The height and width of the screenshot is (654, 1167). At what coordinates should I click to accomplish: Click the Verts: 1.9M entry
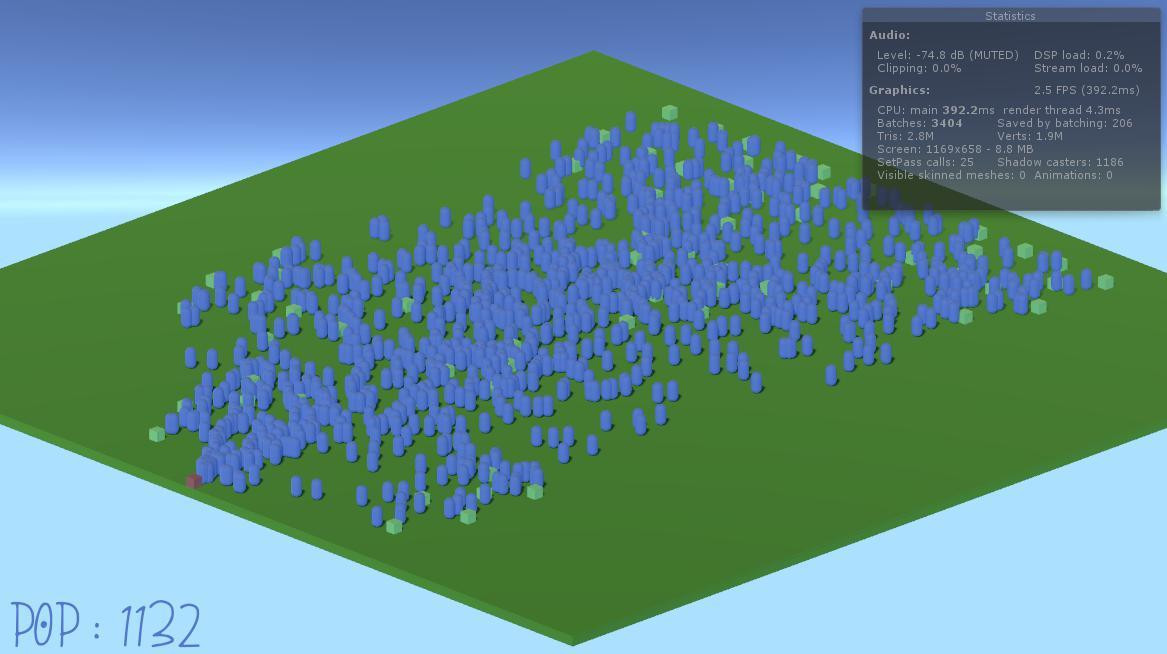[1030, 136]
